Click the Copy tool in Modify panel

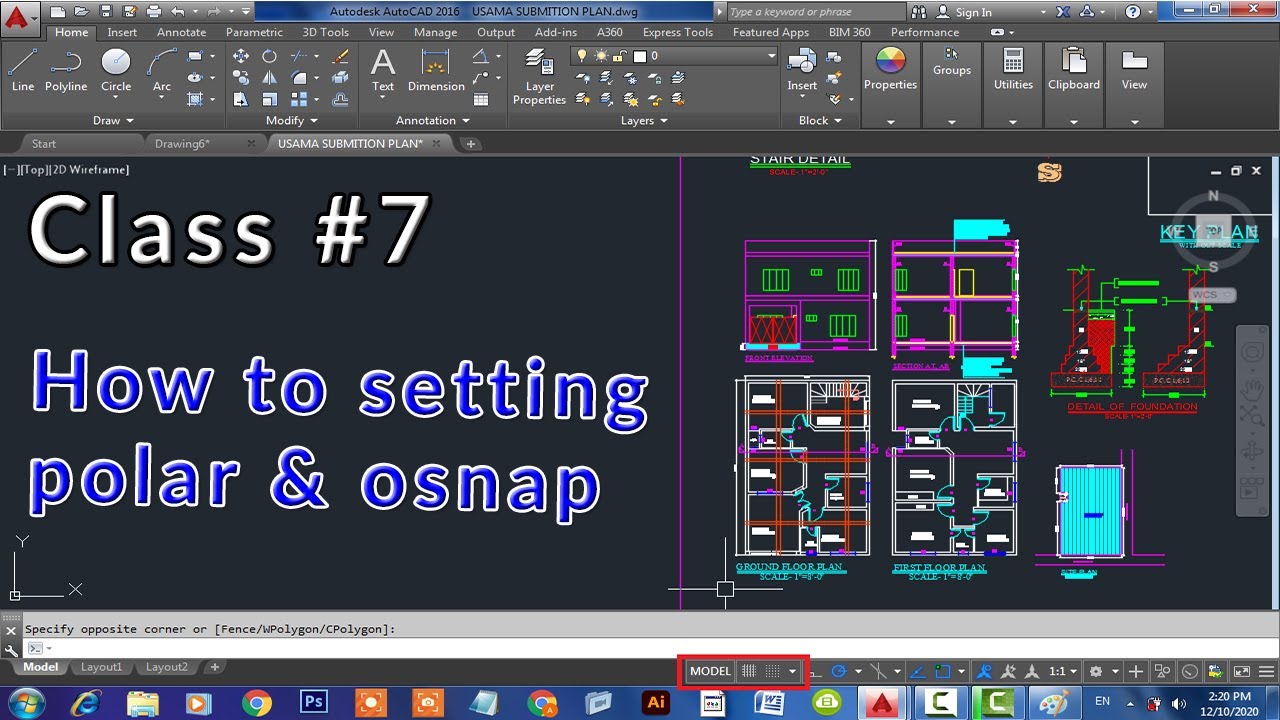[x=241, y=77]
